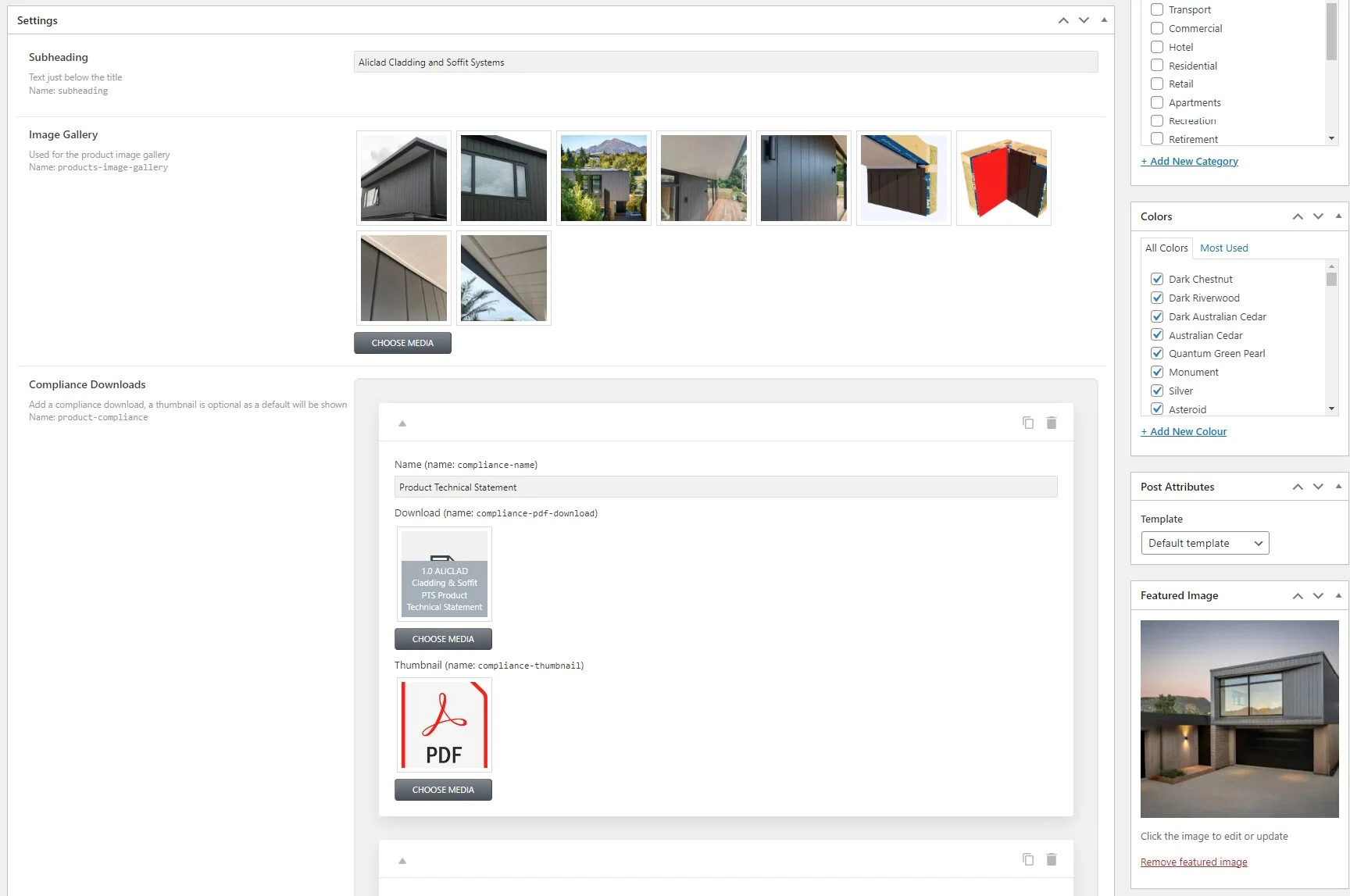Select first gallery image of dark building corner
Screen dimensions: 1350x896
tap(404, 178)
